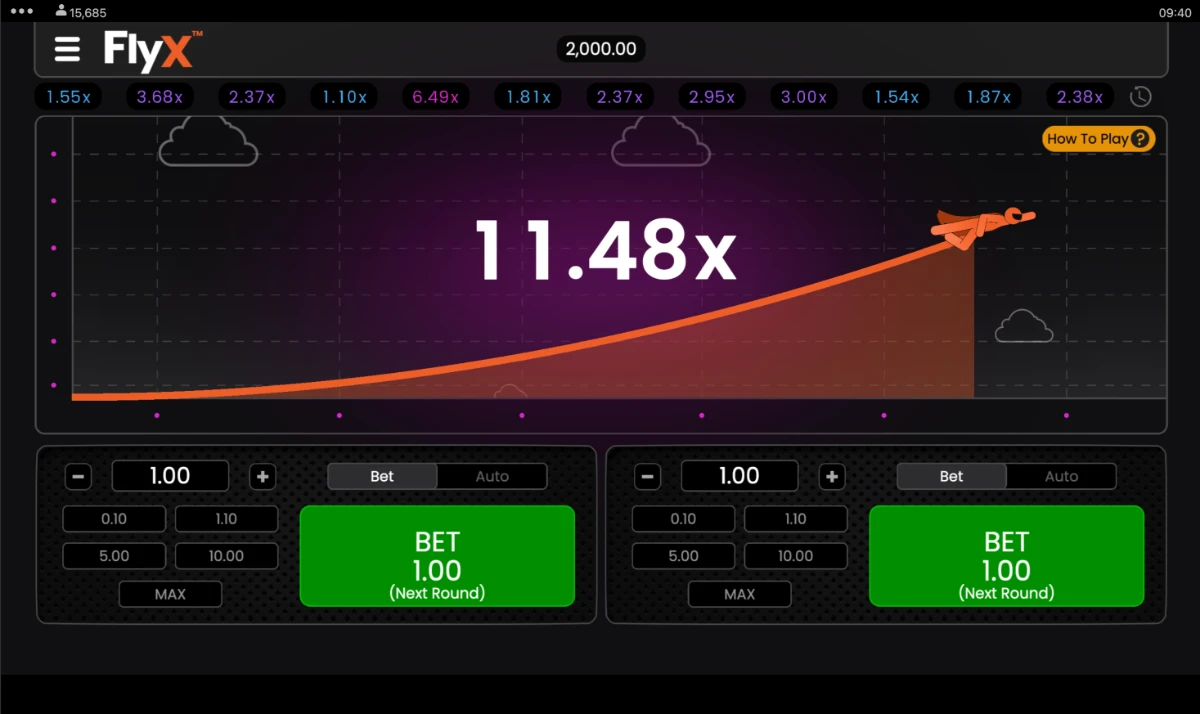Click the flying orange superhero character
This screenshot has width=1200, height=714.
[x=982, y=227]
